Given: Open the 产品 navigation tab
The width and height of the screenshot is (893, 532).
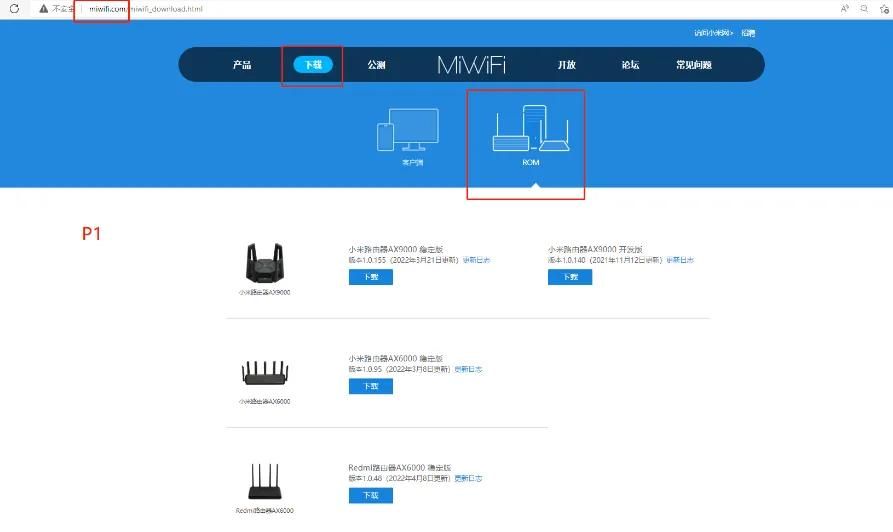Looking at the screenshot, I should [x=242, y=65].
